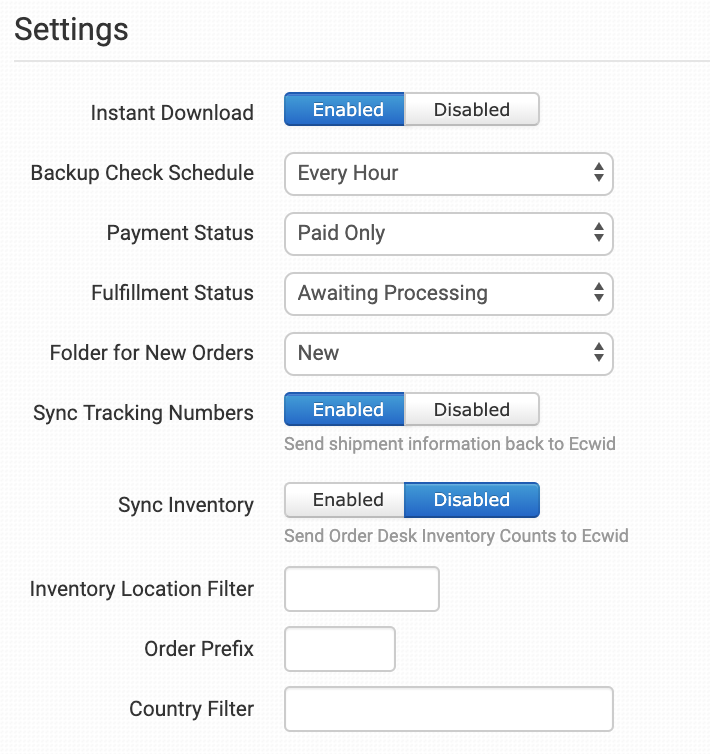
Task: Click the Instant Download label text
Action: coord(172,113)
